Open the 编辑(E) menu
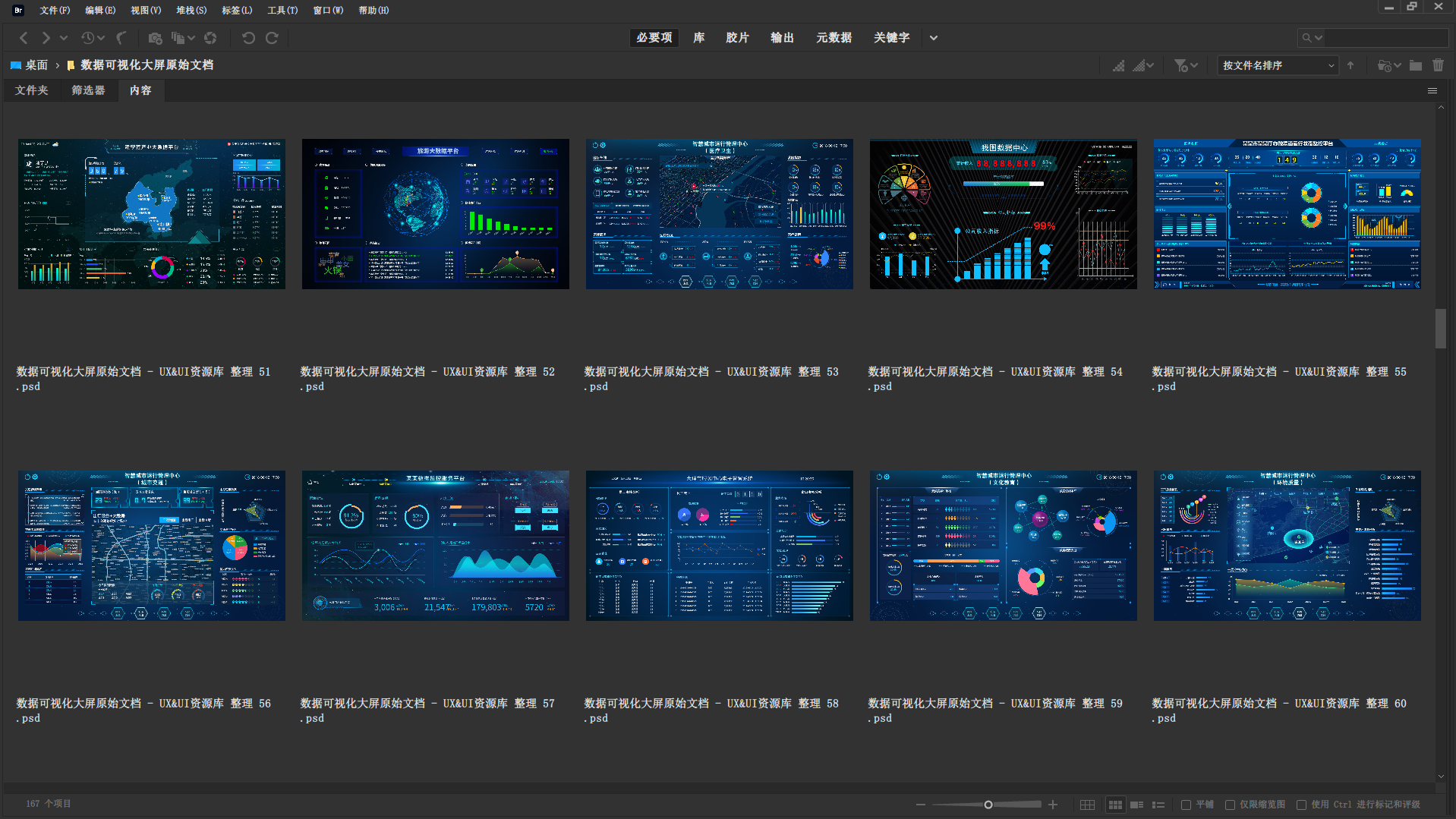The height and width of the screenshot is (819, 1456). click(x=100, y=11)
